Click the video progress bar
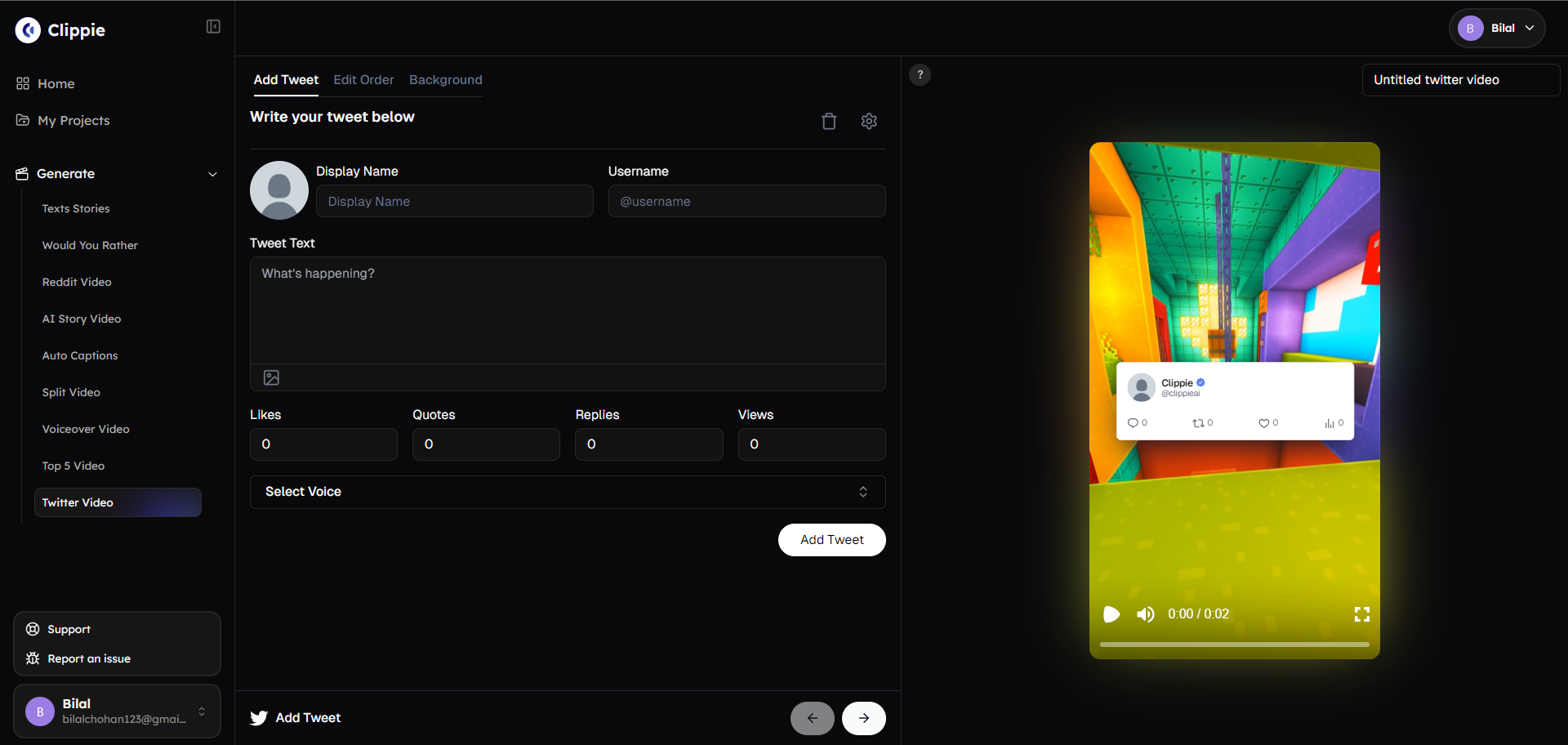 pyautogui.click(x=1235, y=645)
